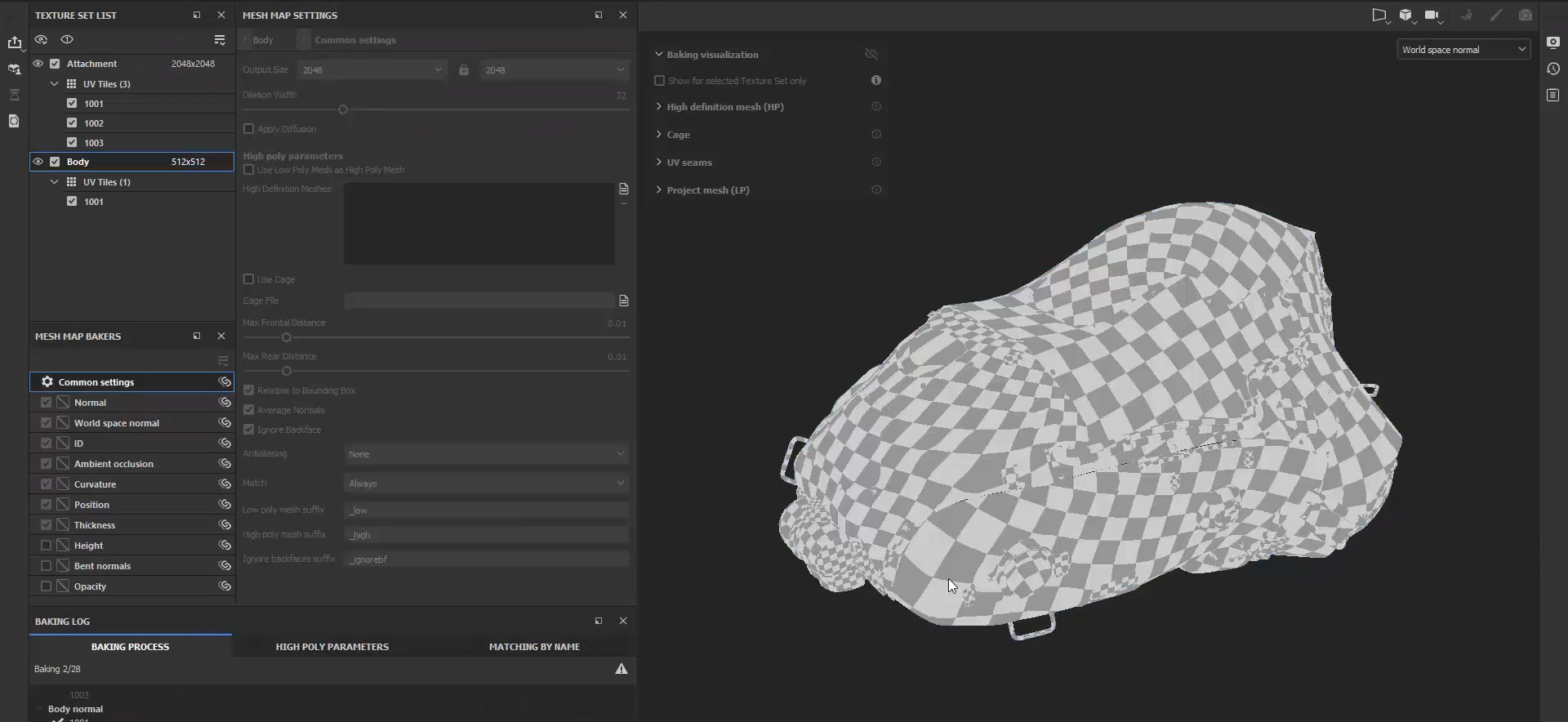This screenshot has height=722, width=1568.
Task: Hide the Attachment texture set via eye icon
Action: [x=38, y=64]
